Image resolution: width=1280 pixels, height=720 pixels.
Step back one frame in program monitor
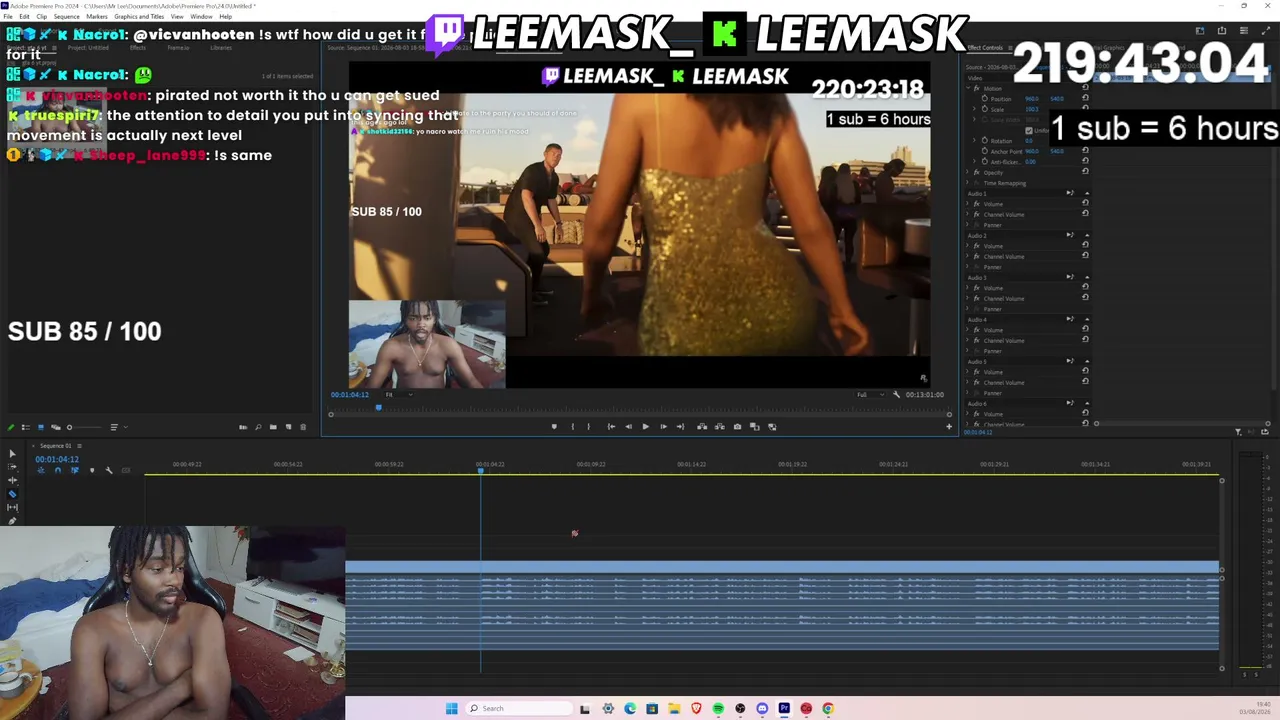point(628,427)
